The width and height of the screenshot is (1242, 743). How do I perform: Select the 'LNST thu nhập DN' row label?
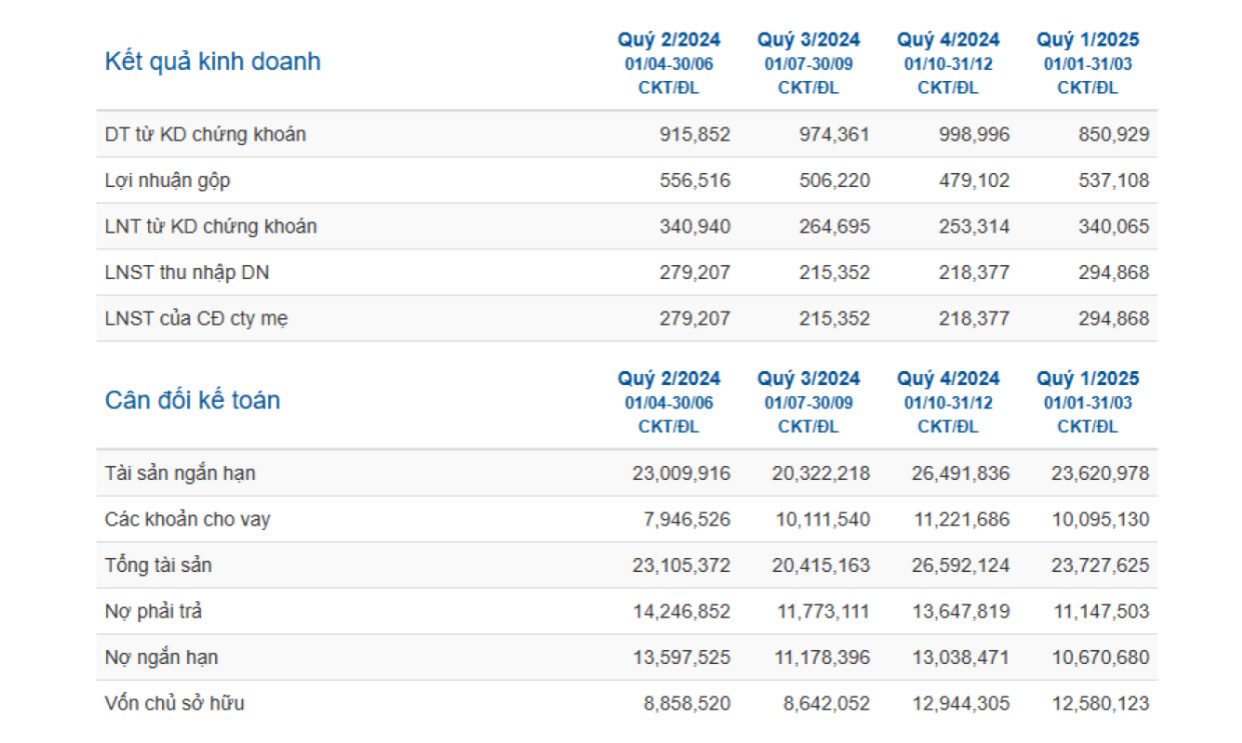point(186,273)
